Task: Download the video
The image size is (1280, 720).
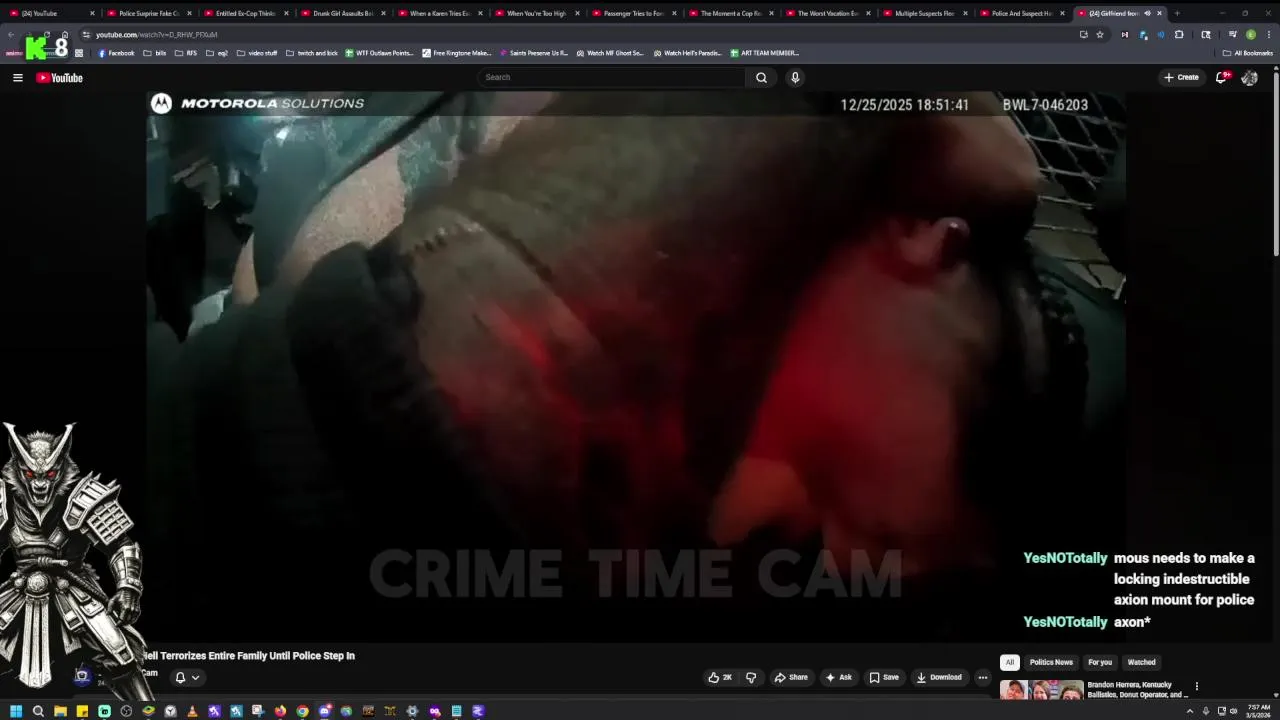Action: pyautogui.click(x=939, y=677)
